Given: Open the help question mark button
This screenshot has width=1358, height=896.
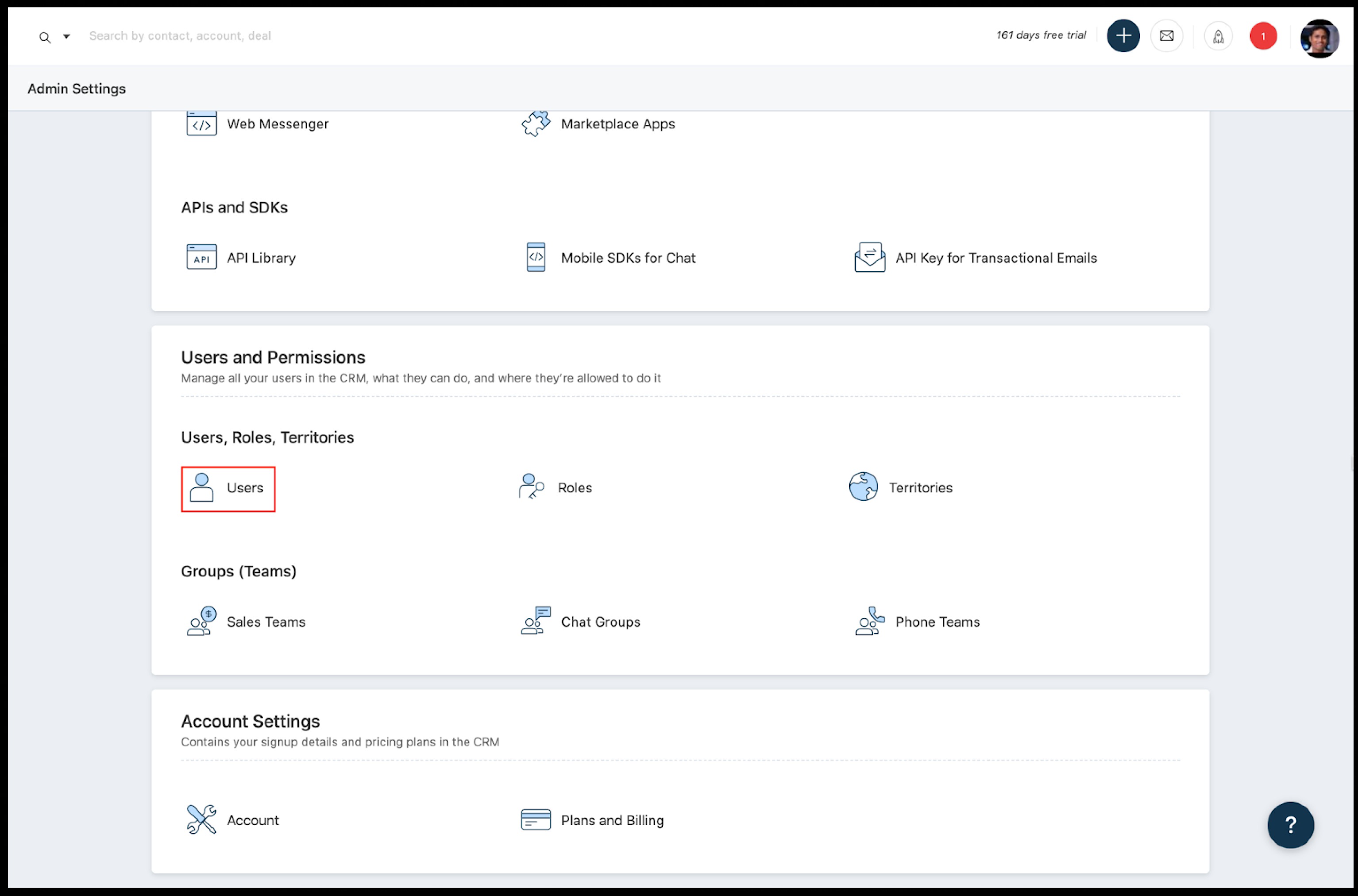Looking at the screenshot, I should click(x=1290, y=825).
